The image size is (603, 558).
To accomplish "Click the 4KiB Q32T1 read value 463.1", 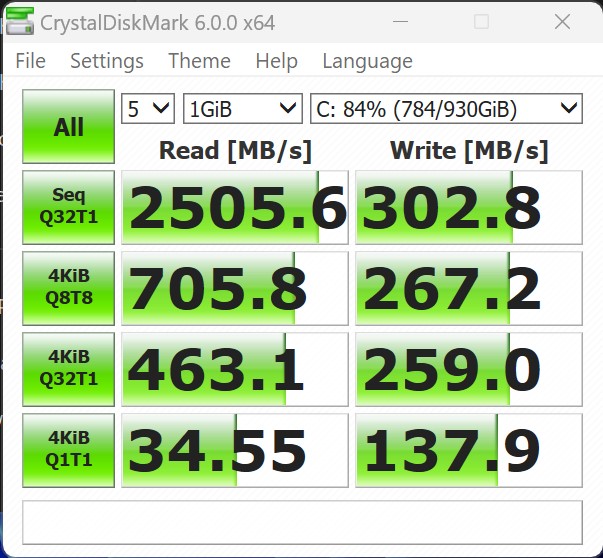I will 235,369.
